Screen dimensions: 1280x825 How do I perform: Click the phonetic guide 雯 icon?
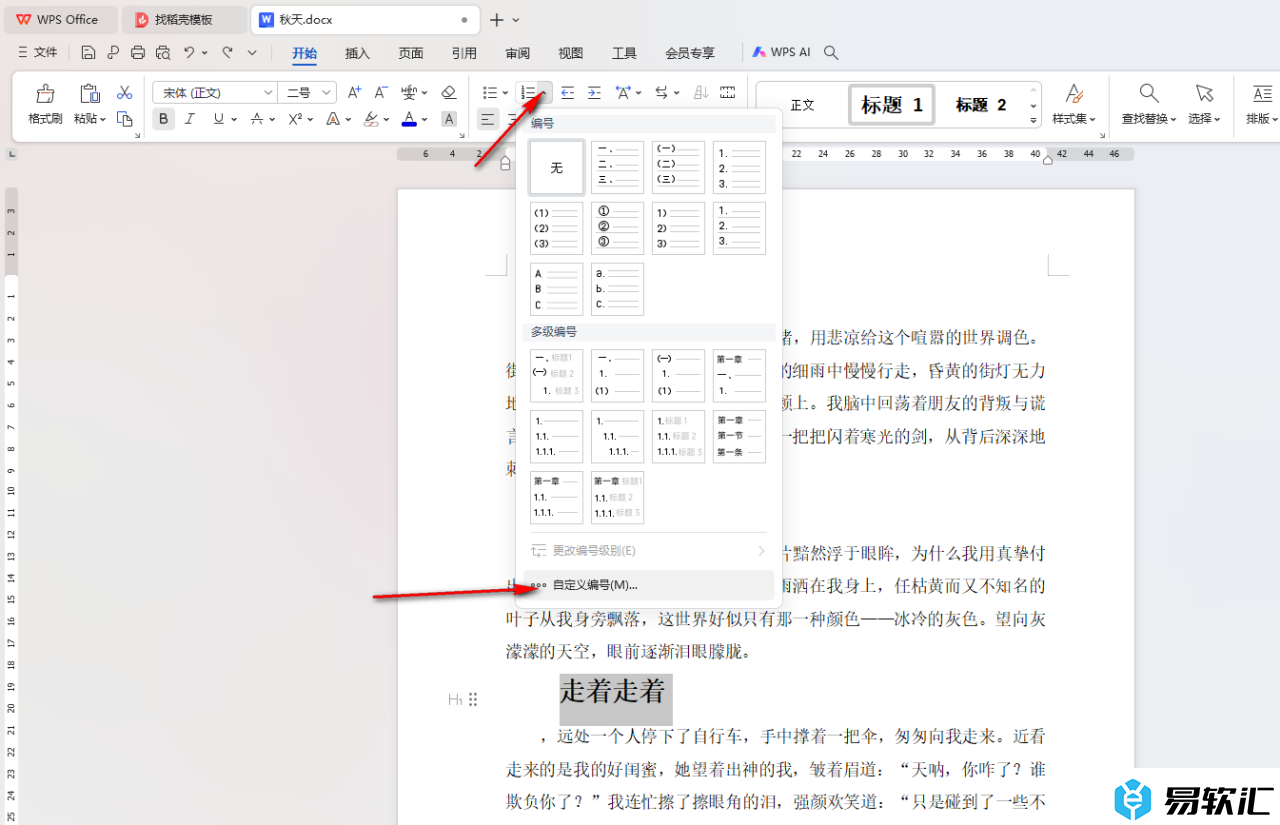point(409,92)
